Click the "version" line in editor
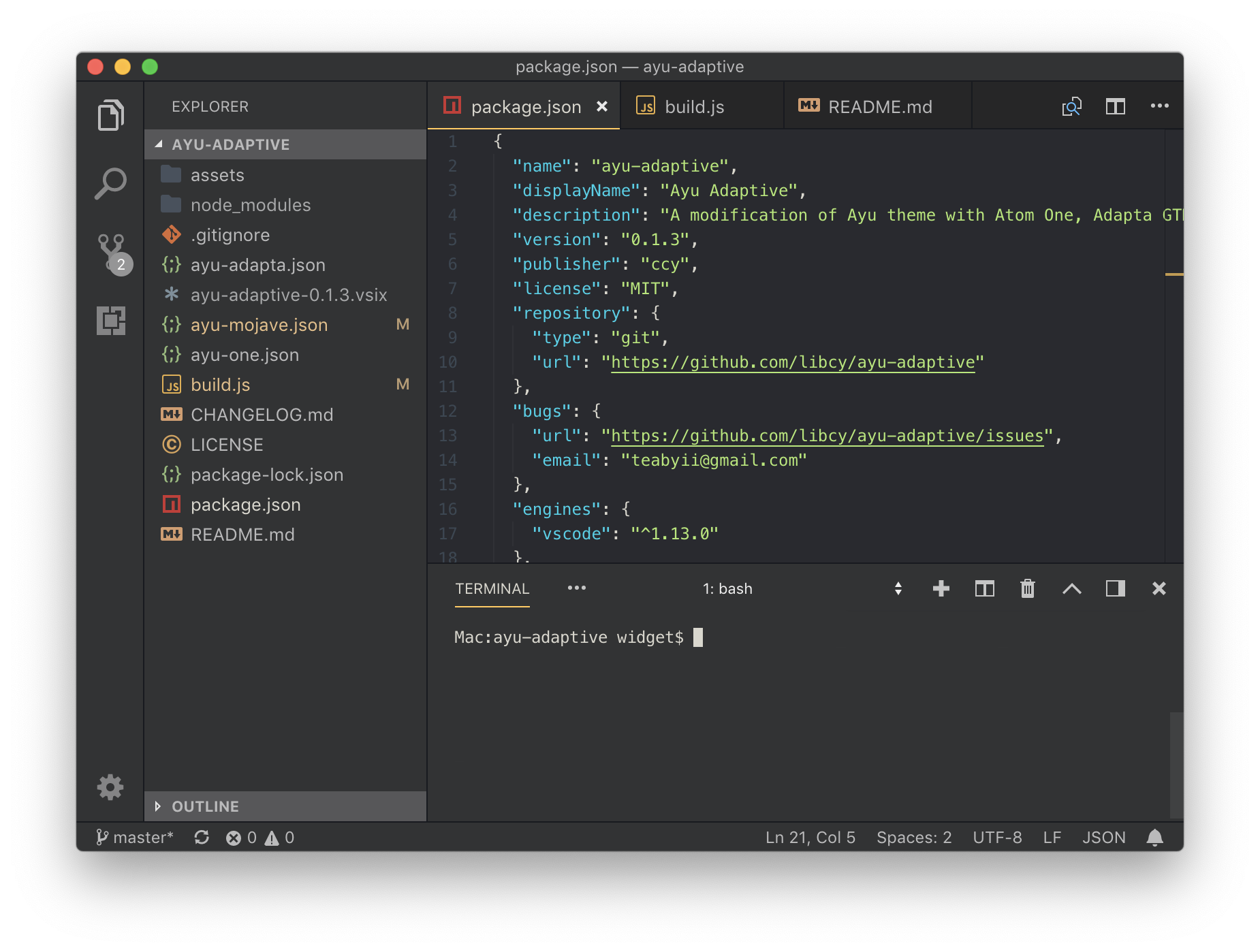The image size is (1260, 952). 605,240
